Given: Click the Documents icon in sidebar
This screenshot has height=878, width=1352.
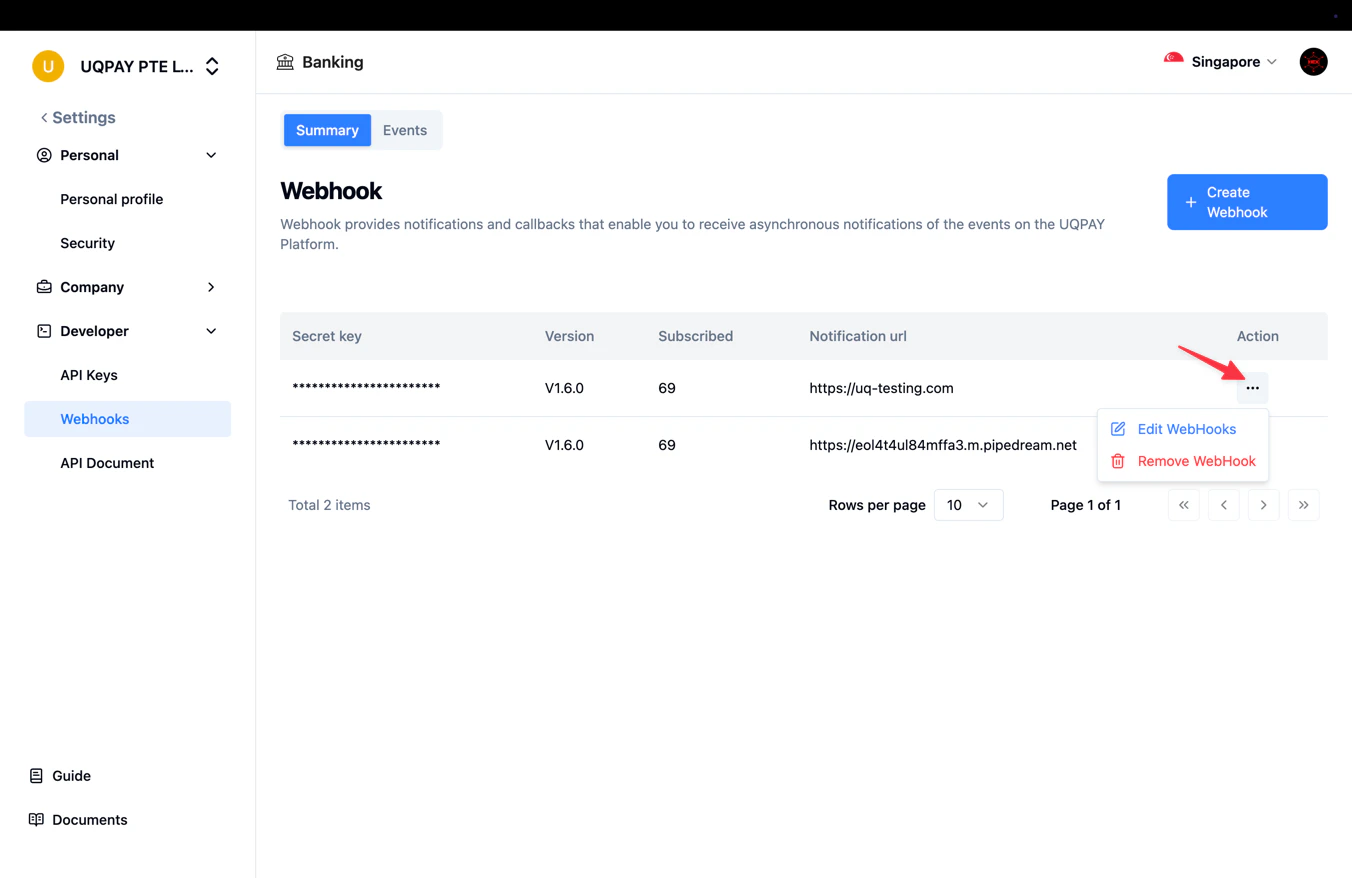Looking at the screenshot, I should click(35, 819).
